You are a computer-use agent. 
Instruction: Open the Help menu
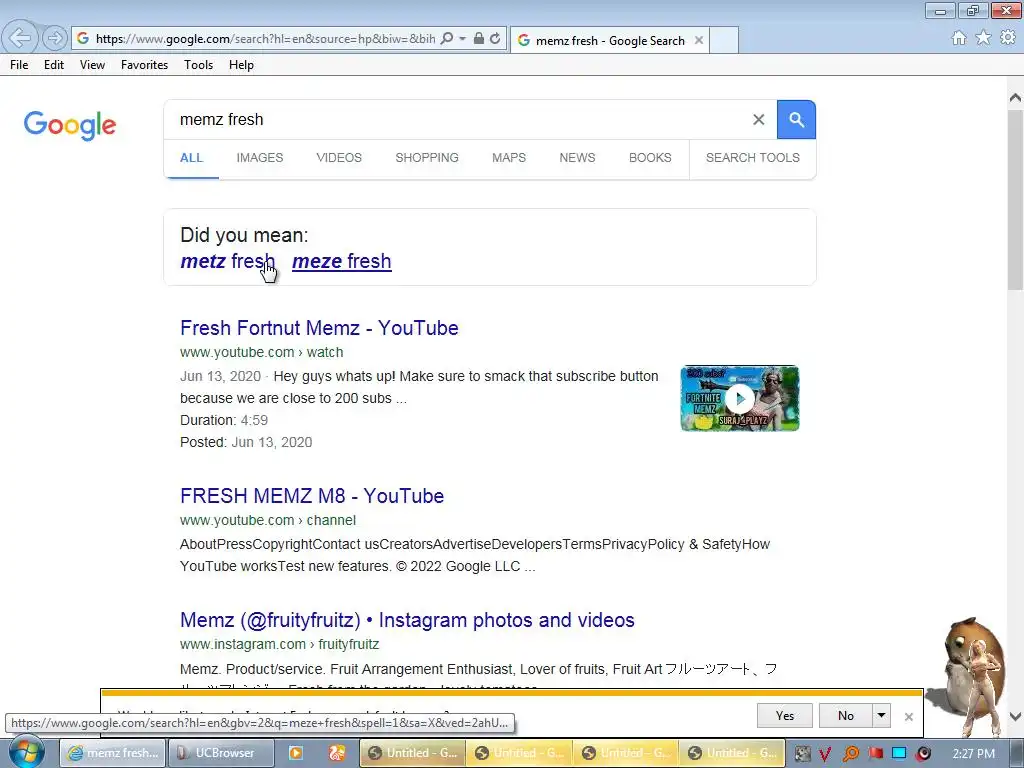(x=241, y=65)
